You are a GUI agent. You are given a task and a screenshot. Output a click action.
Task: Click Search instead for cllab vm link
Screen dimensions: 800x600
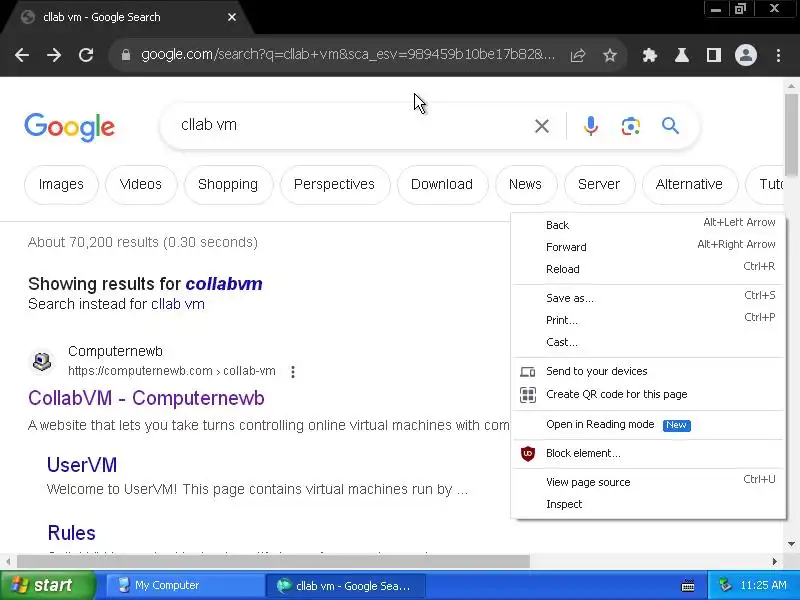tap(178, 304)
